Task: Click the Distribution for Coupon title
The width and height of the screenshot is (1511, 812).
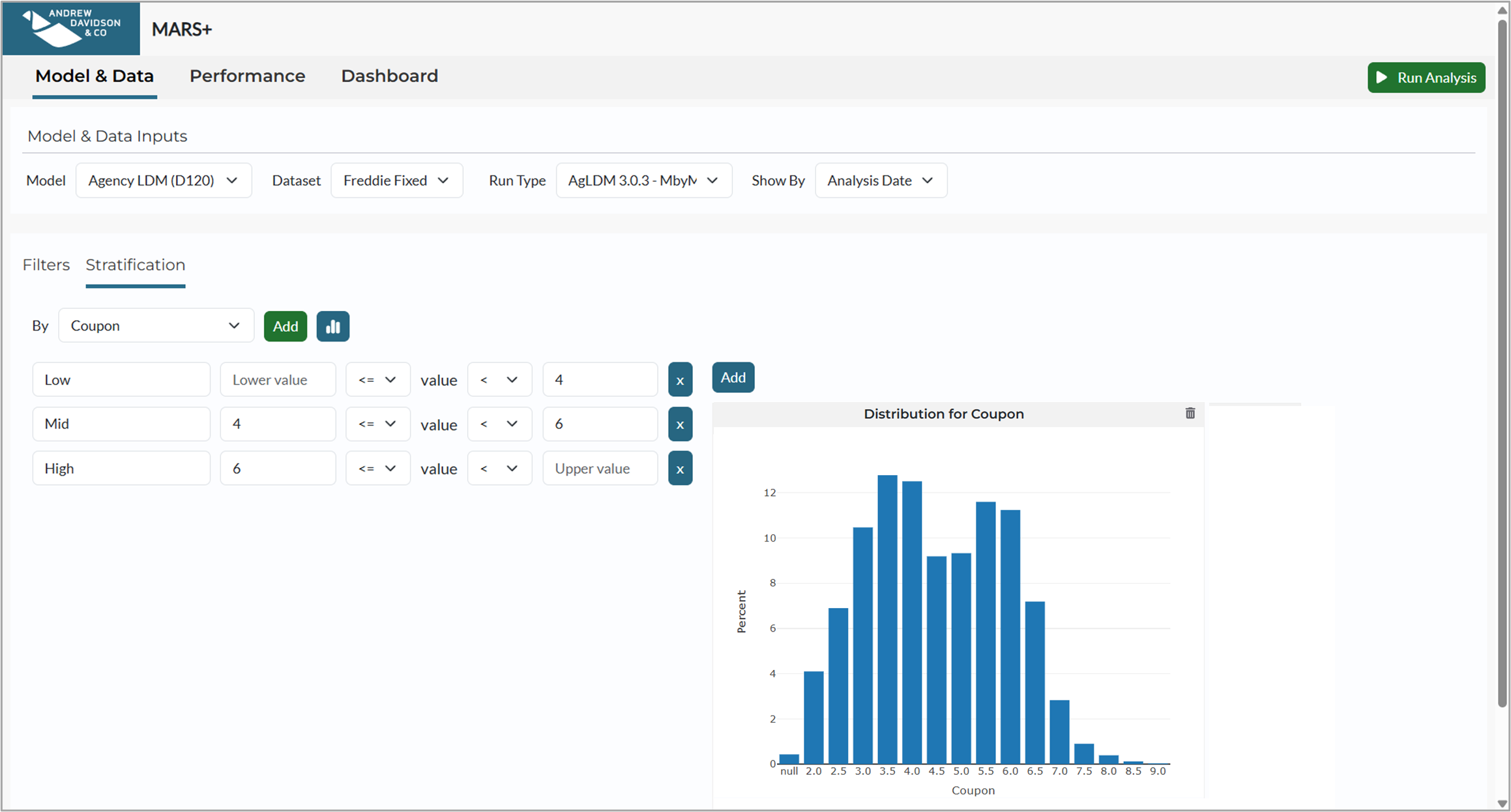Action: click(x=943, y=414)
